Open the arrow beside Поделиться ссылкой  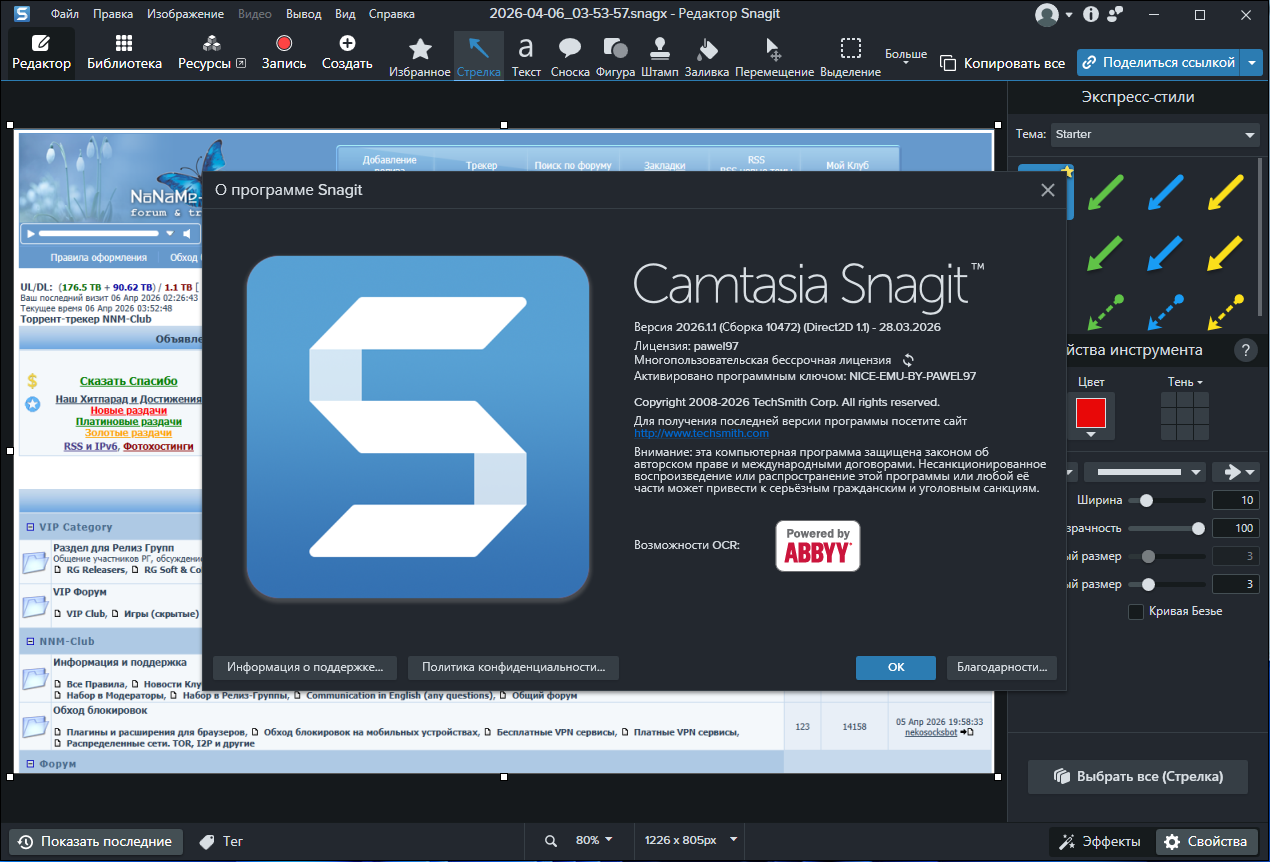pyautogui.click(x=1253, y=62)
